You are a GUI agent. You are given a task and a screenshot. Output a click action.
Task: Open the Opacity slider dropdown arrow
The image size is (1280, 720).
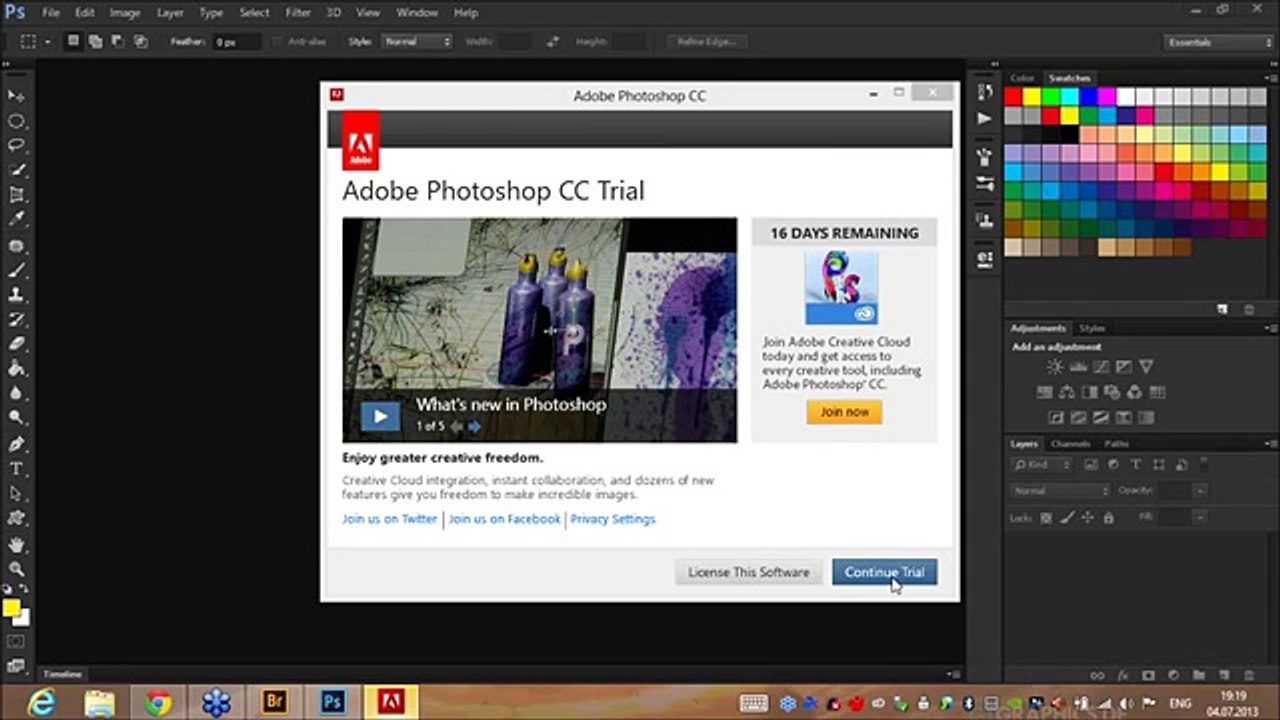click(1199, 491)
